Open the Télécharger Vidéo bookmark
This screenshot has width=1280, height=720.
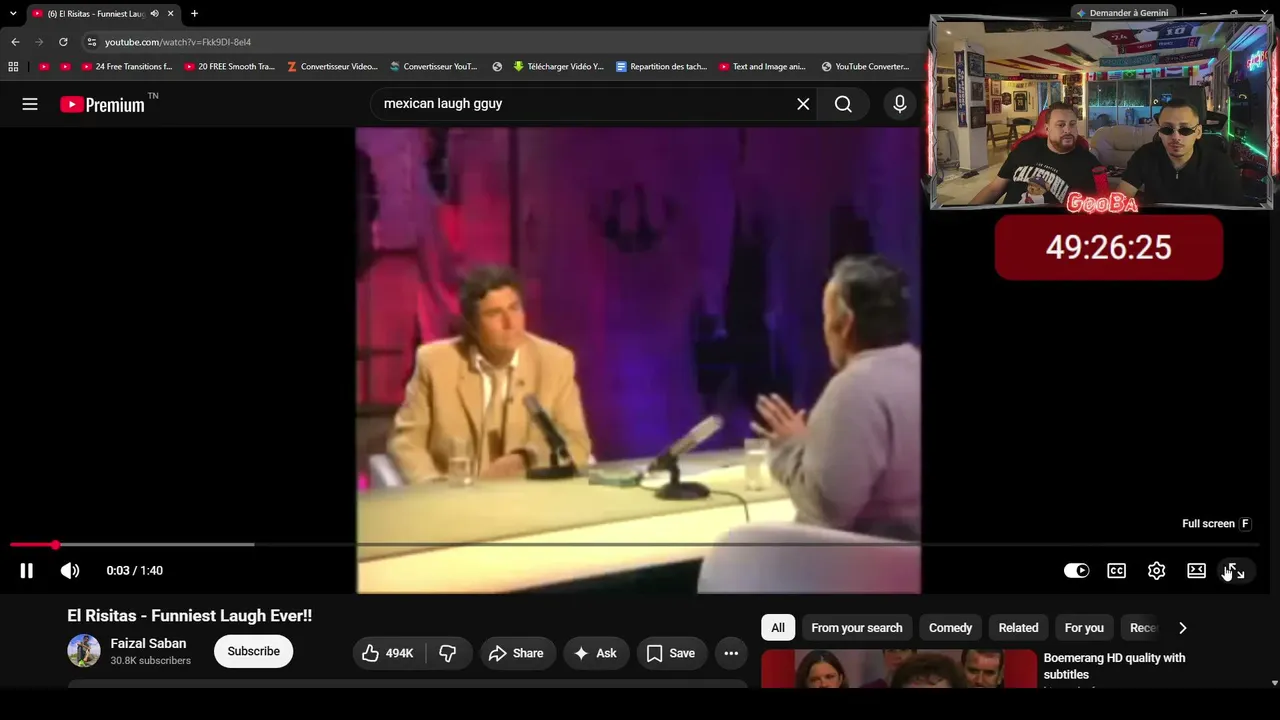coord(558,67)
